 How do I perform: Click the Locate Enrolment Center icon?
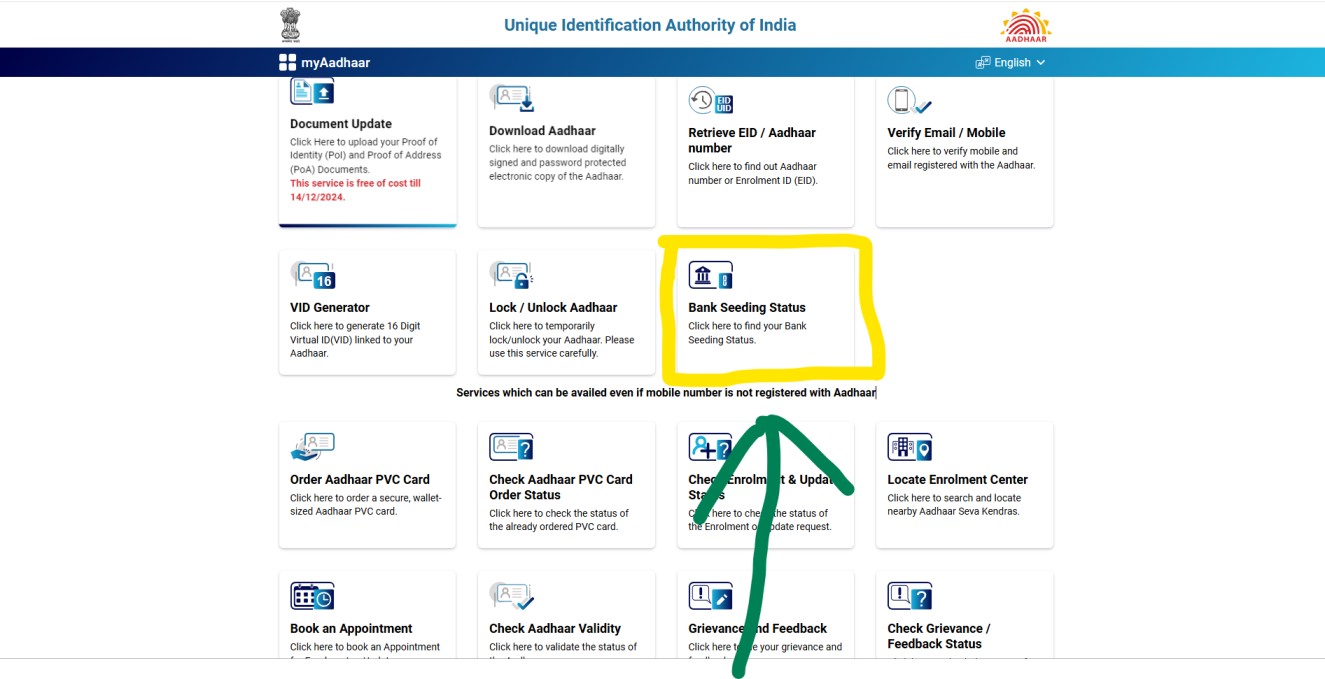pos(909,447)
